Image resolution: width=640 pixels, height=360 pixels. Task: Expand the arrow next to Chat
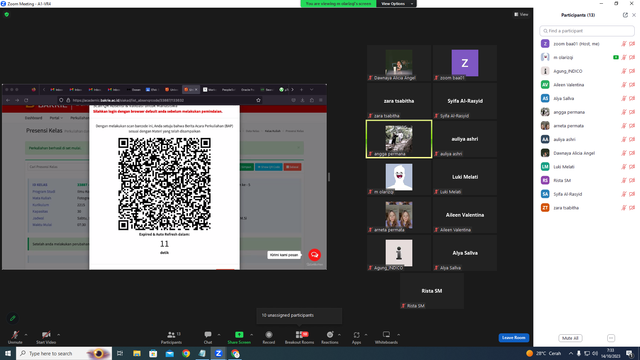[219, 335]
